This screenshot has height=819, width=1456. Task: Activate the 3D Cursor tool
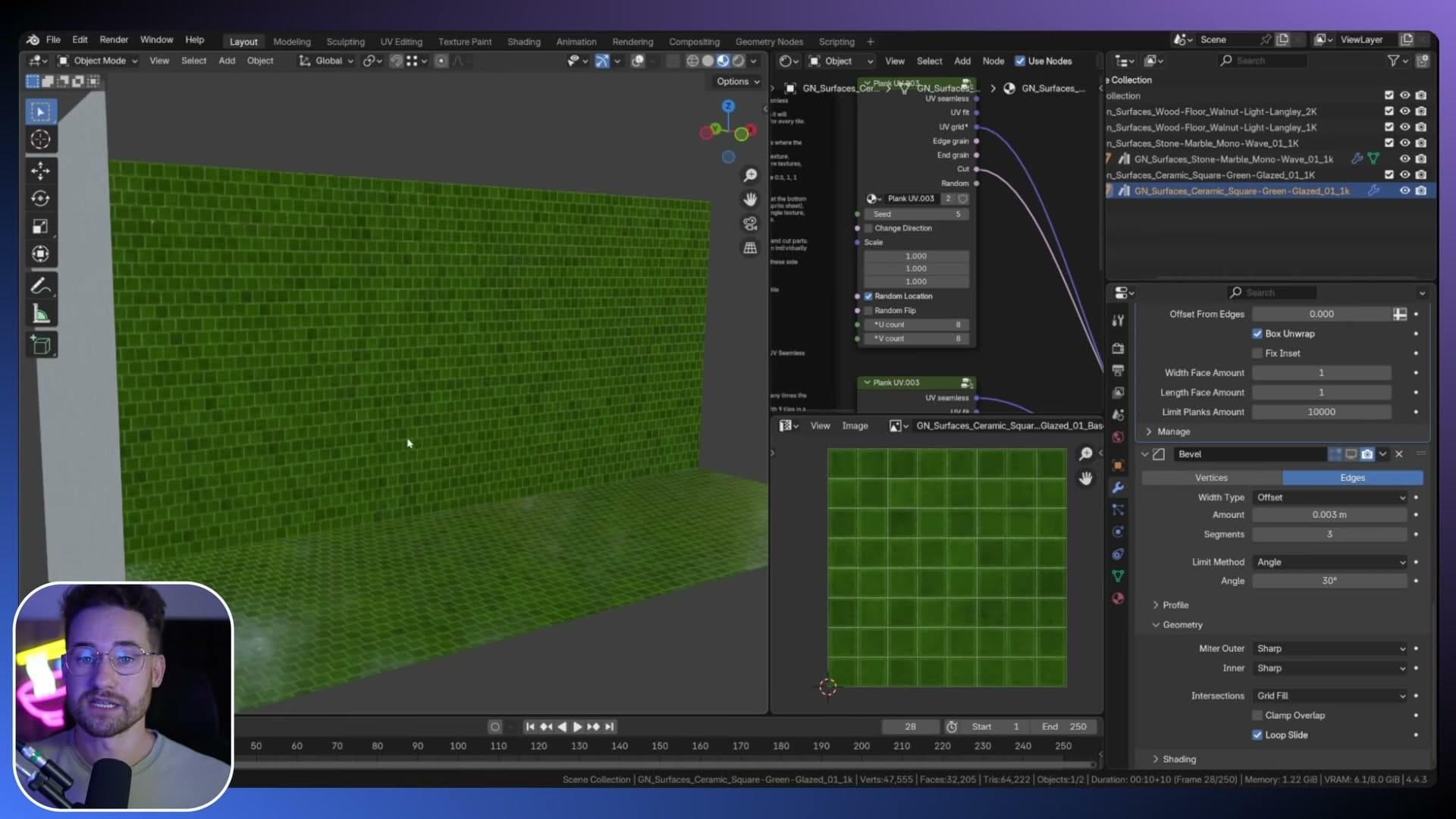tap(40, 140)
